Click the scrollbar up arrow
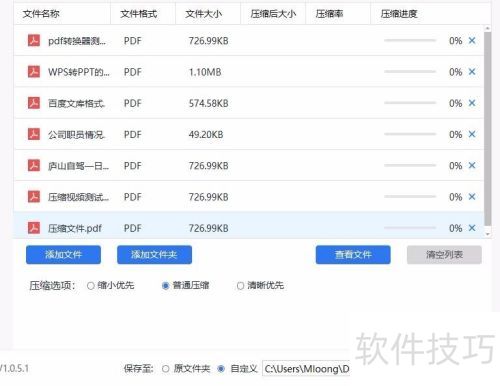500x386 pixels. (x=488, y=28)
